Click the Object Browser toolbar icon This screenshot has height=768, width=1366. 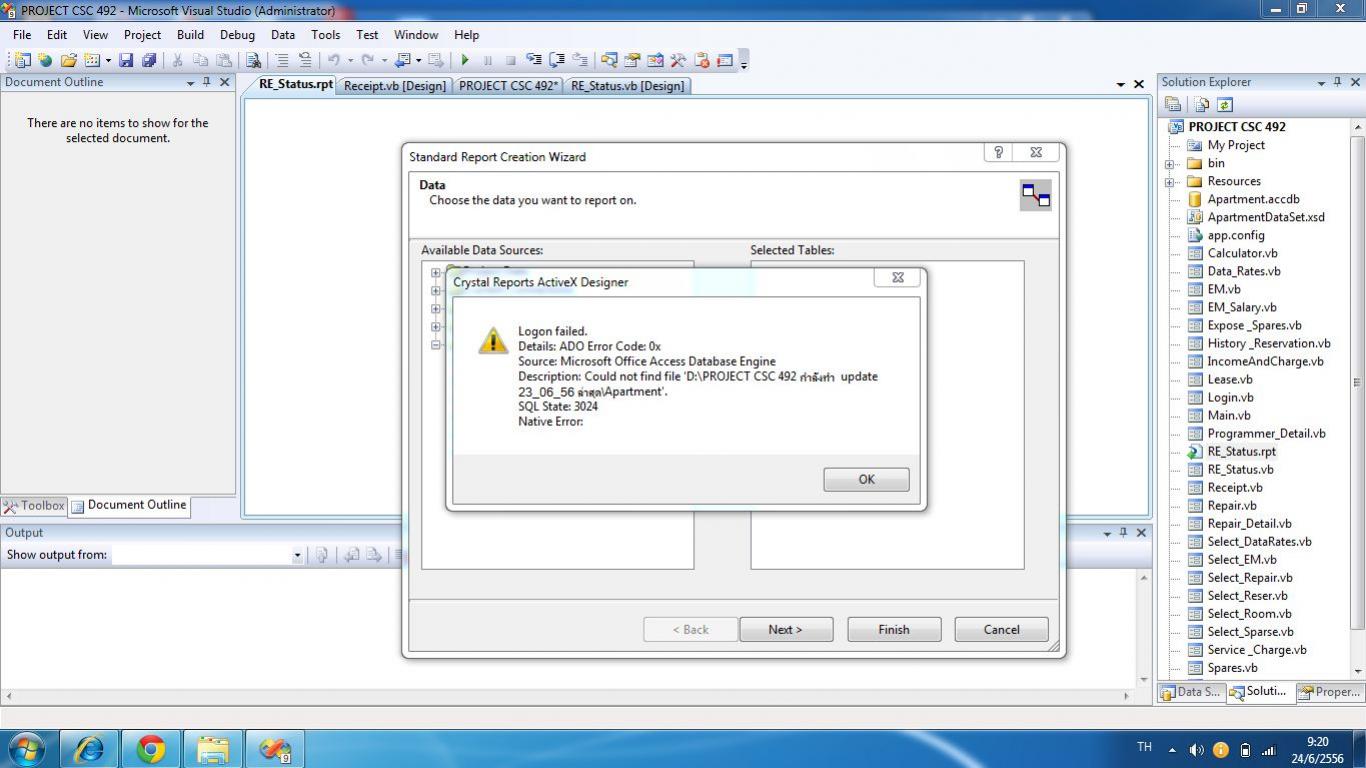tap(655, 60)
